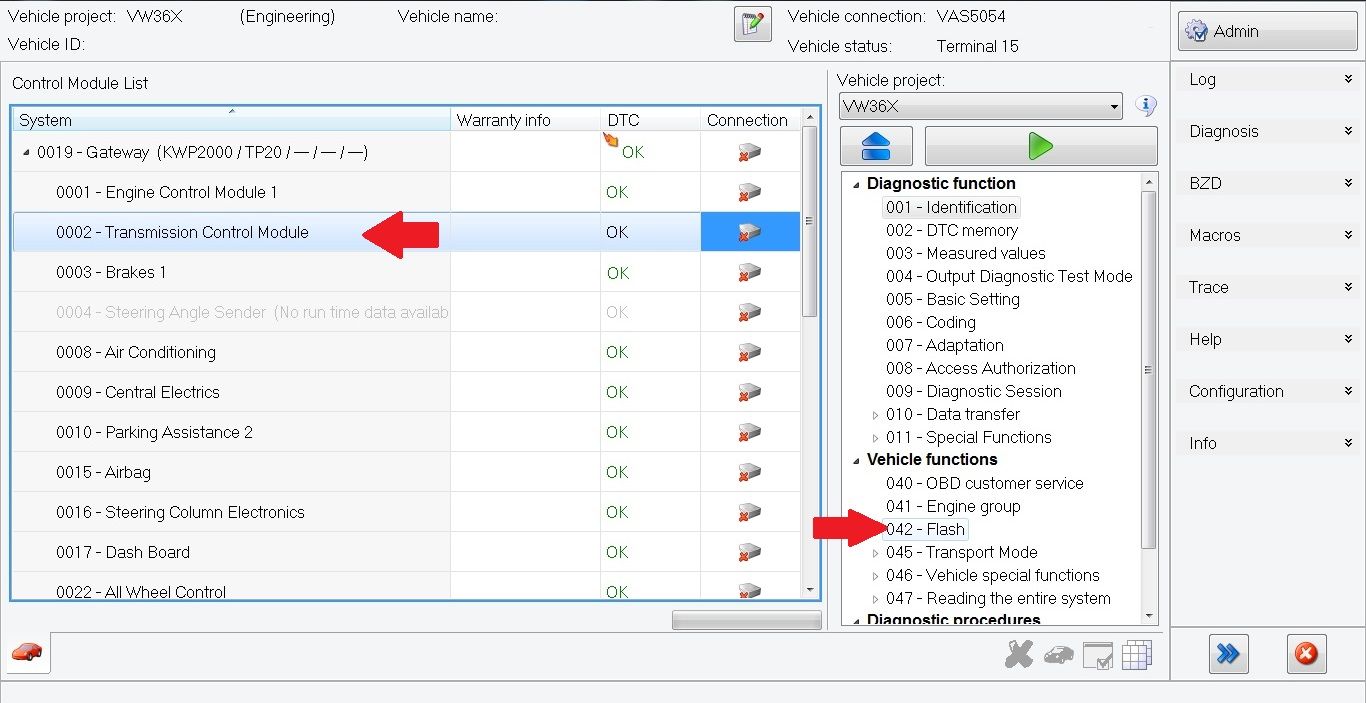
Task: Collapse the 0019 - Gateway tree node
Action: tap(26, 153)
